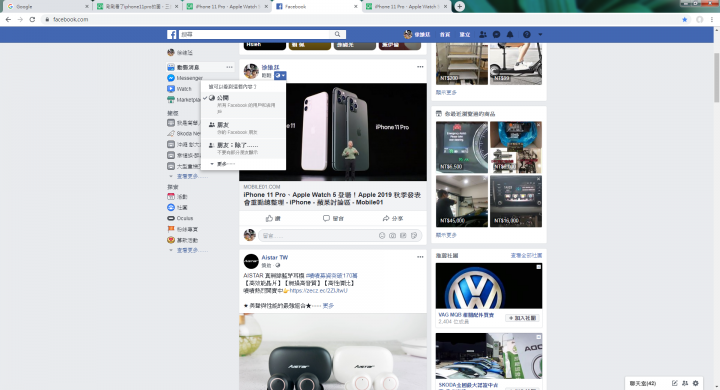Image resolution: width=720 pixels, height=390 pixels.
Task: Open the notifications bell icon
Action: pos(510,34)
